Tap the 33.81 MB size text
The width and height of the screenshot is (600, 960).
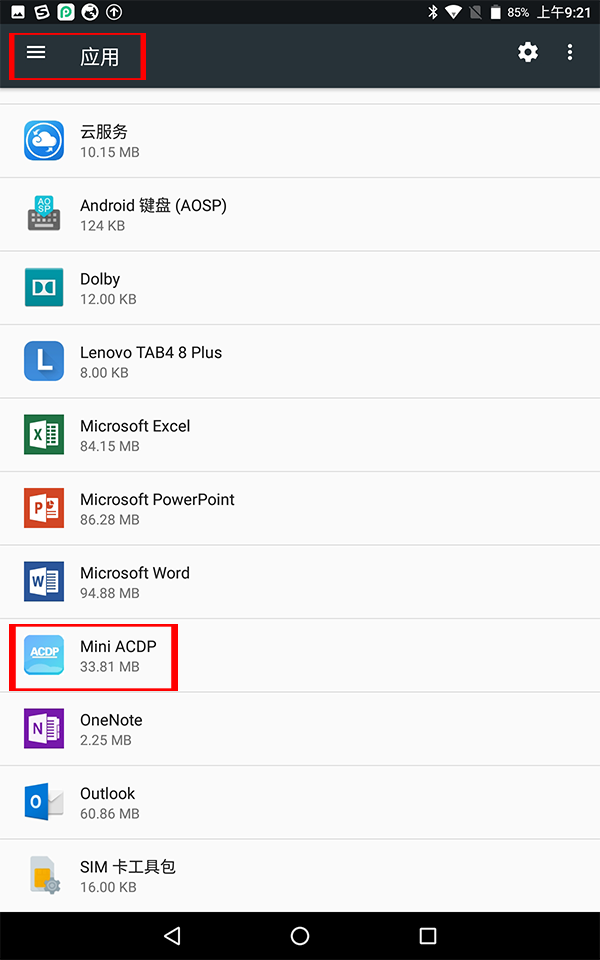pyautogui.click(x=110, y=666)
